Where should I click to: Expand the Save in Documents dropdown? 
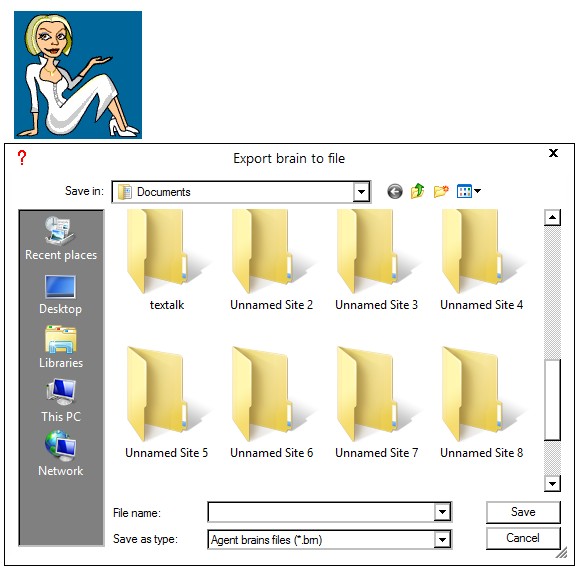(361, 192)
